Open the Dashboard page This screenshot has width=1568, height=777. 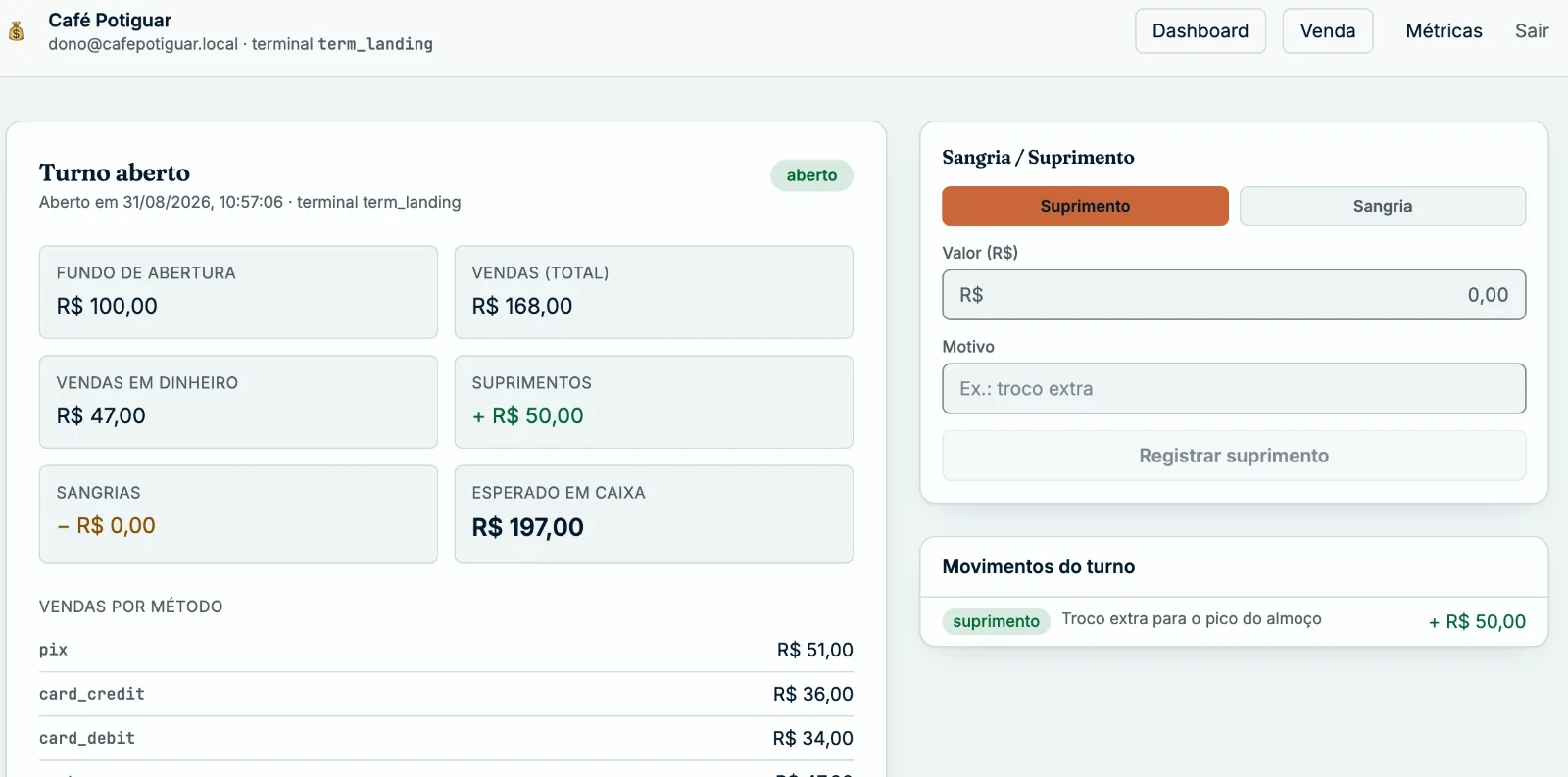(x=1200, y=31)
